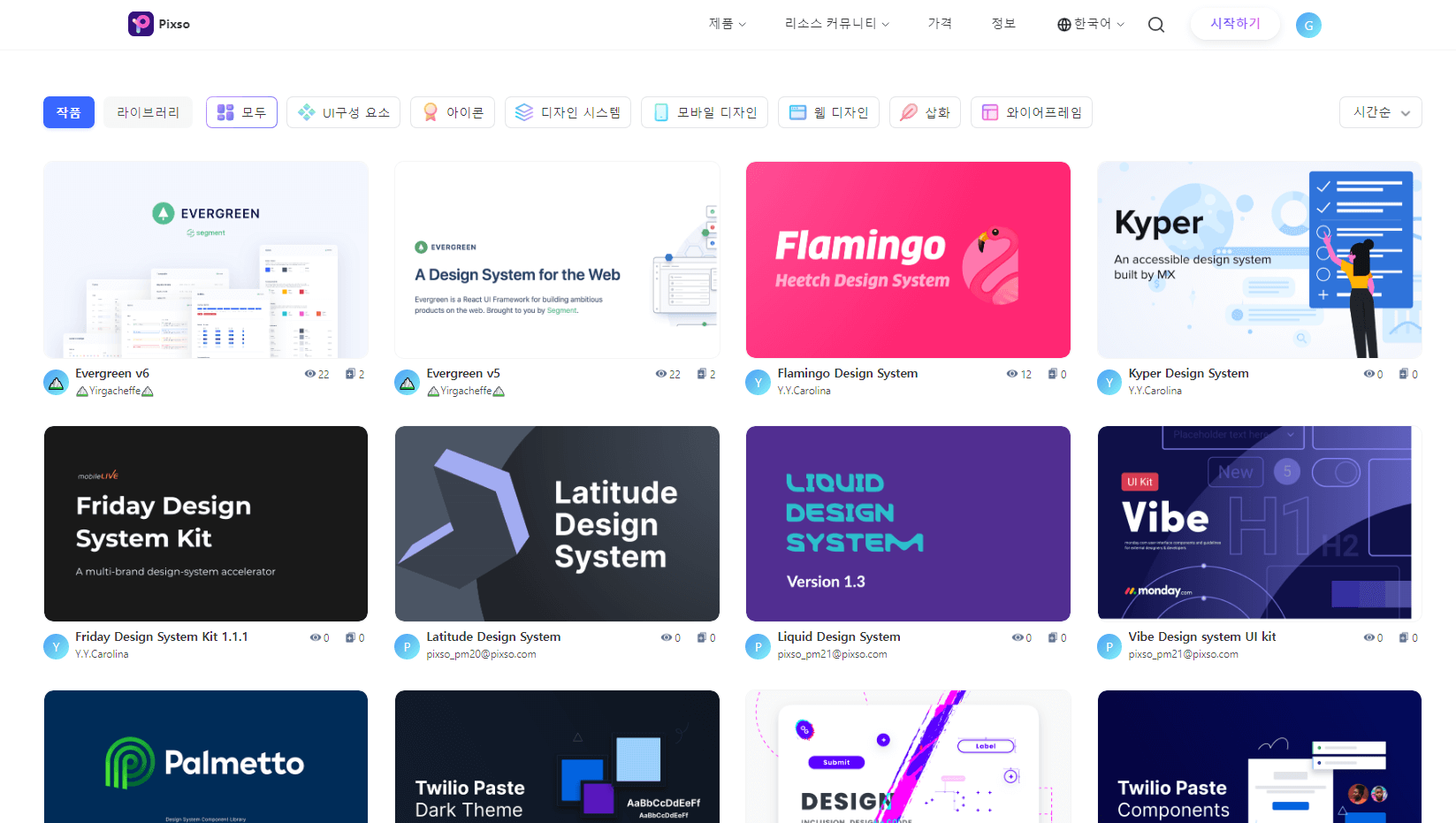Open the Kyper Design System title link
1456x823 pixels.
pyautogui.click(x=1189, y=373)
